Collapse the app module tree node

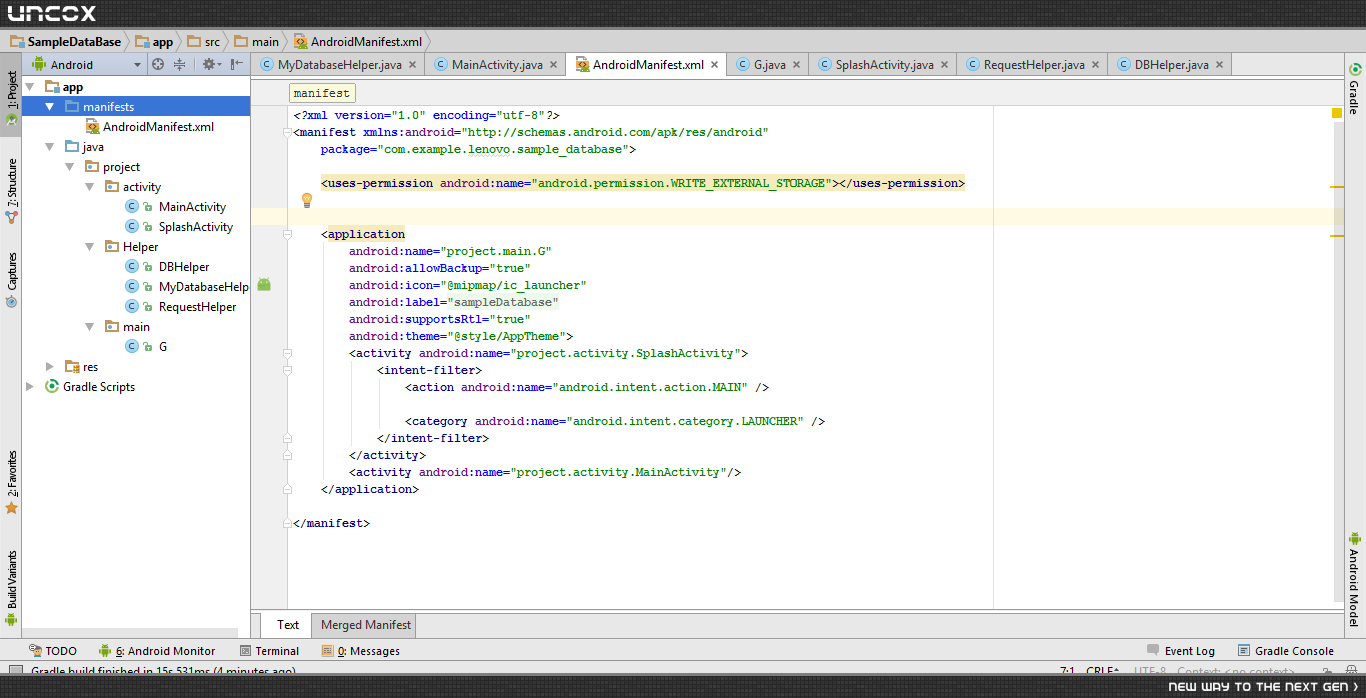pos(29,87)
